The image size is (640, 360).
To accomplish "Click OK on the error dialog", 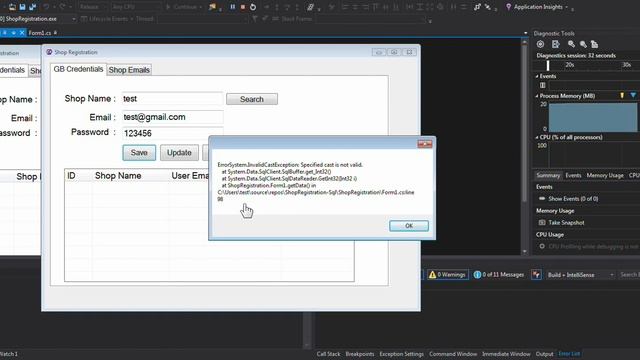I will point(409,226).
